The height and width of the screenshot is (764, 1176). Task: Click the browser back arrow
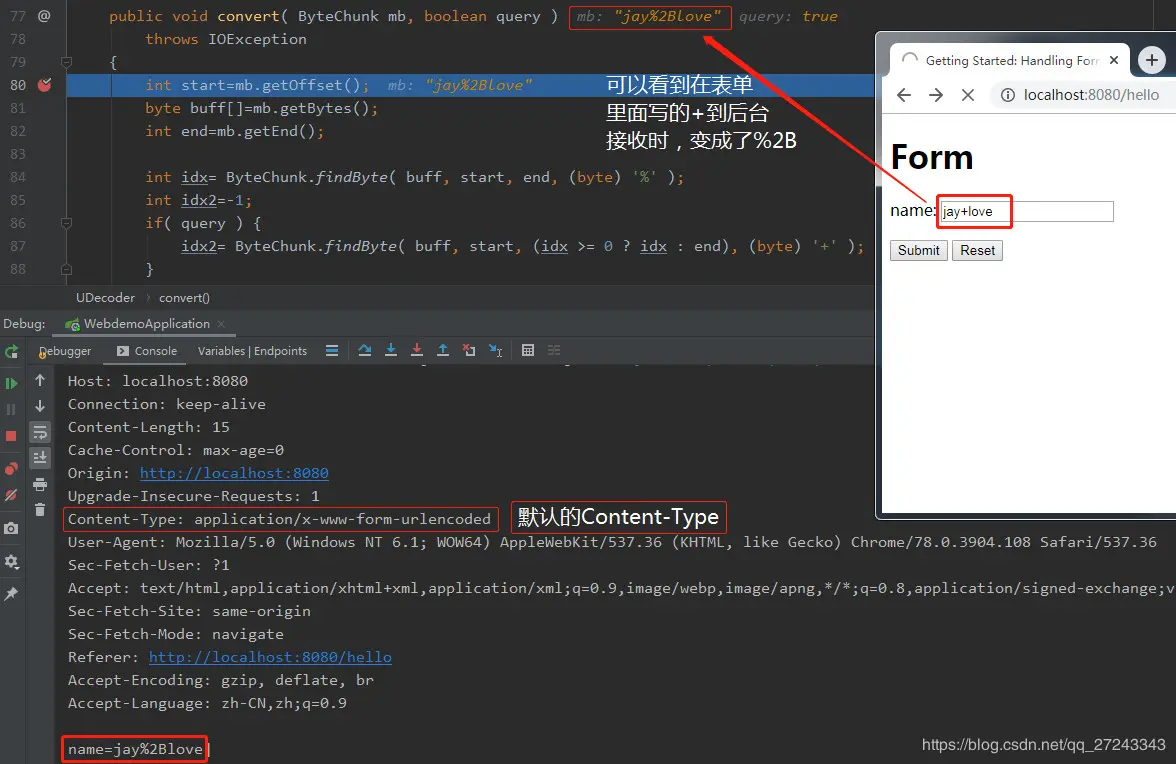coord(904,95)
